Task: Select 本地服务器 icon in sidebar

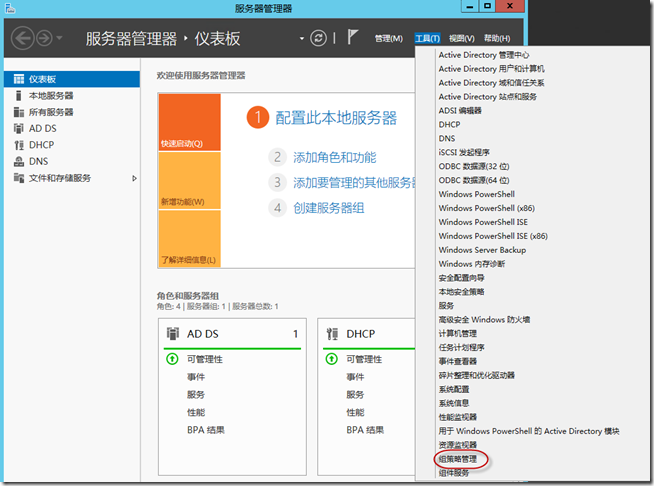Action: click(x=18, y=96)
